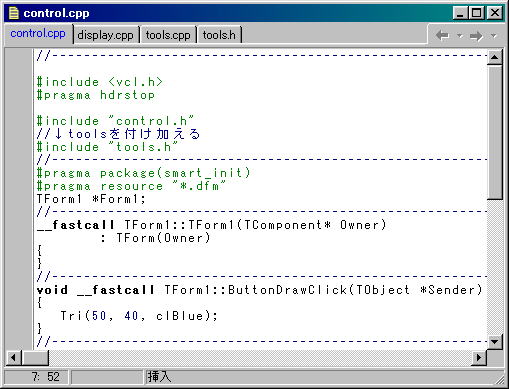Open the tools.h tab
Screen dimensions: 509x389
[219, 35]
